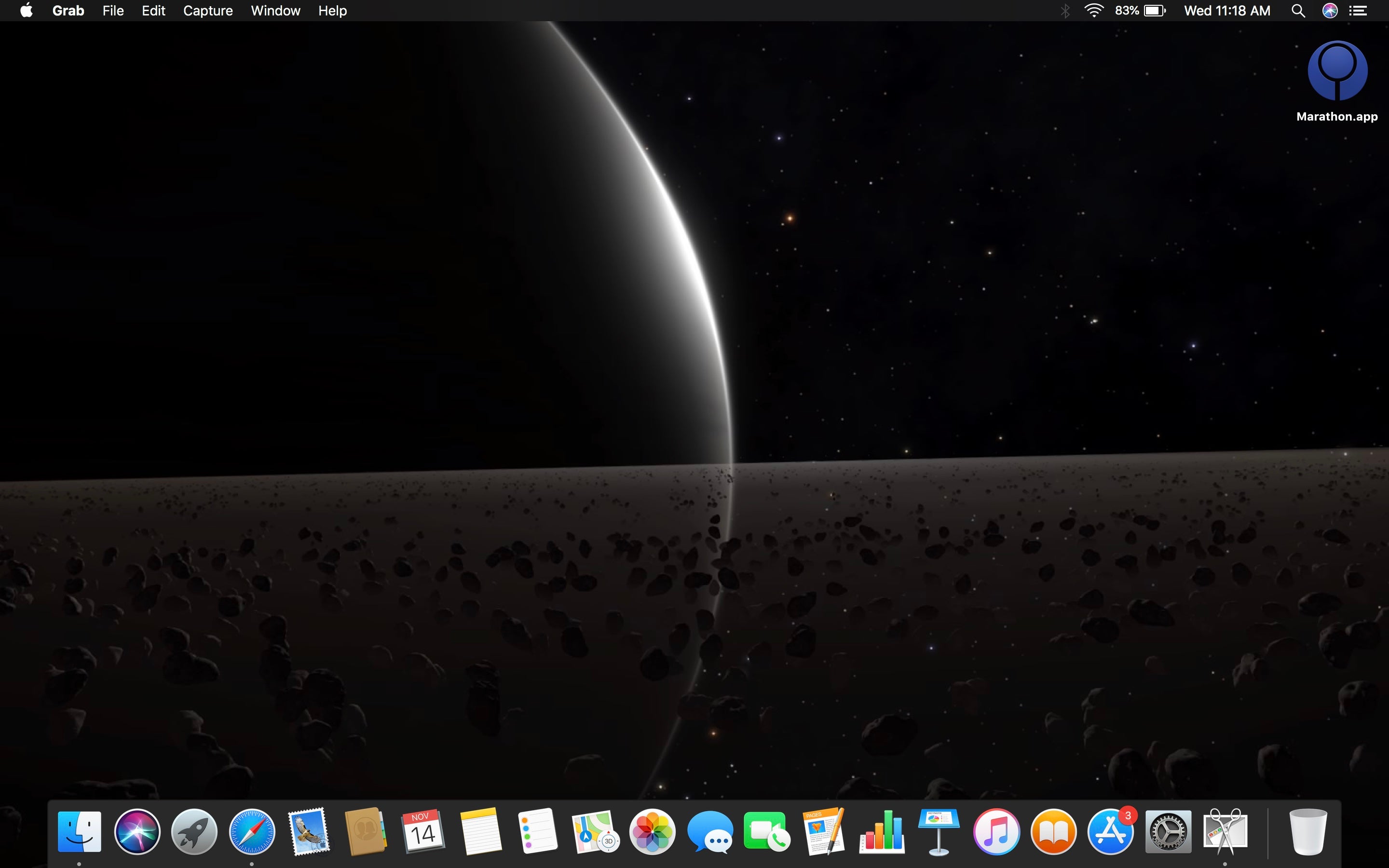Click the Bluetooth status icon
The image size is (1389, 868).
point(1065,10)
